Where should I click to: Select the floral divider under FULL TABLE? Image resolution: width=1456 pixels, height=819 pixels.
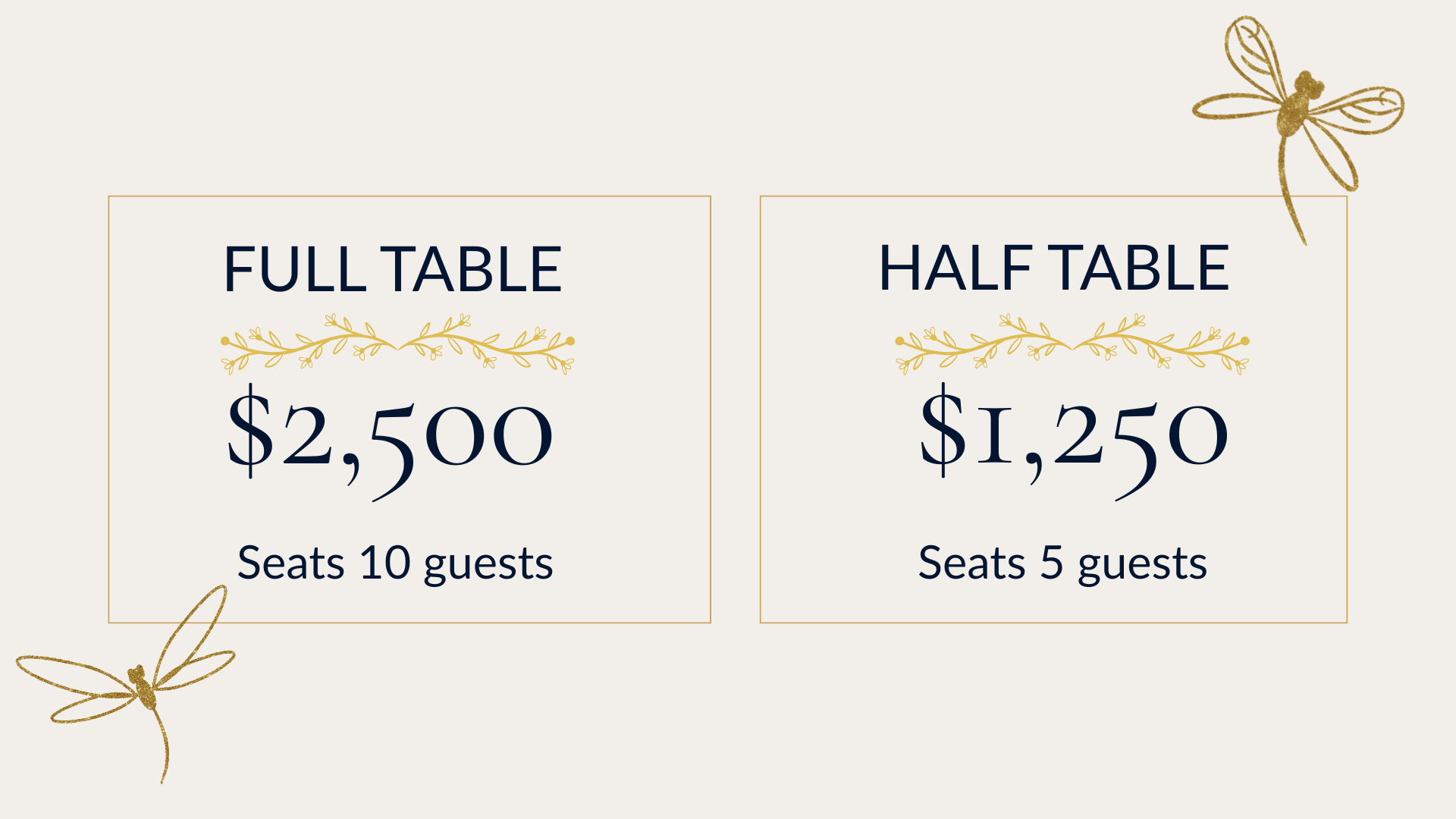pos(397,344)
